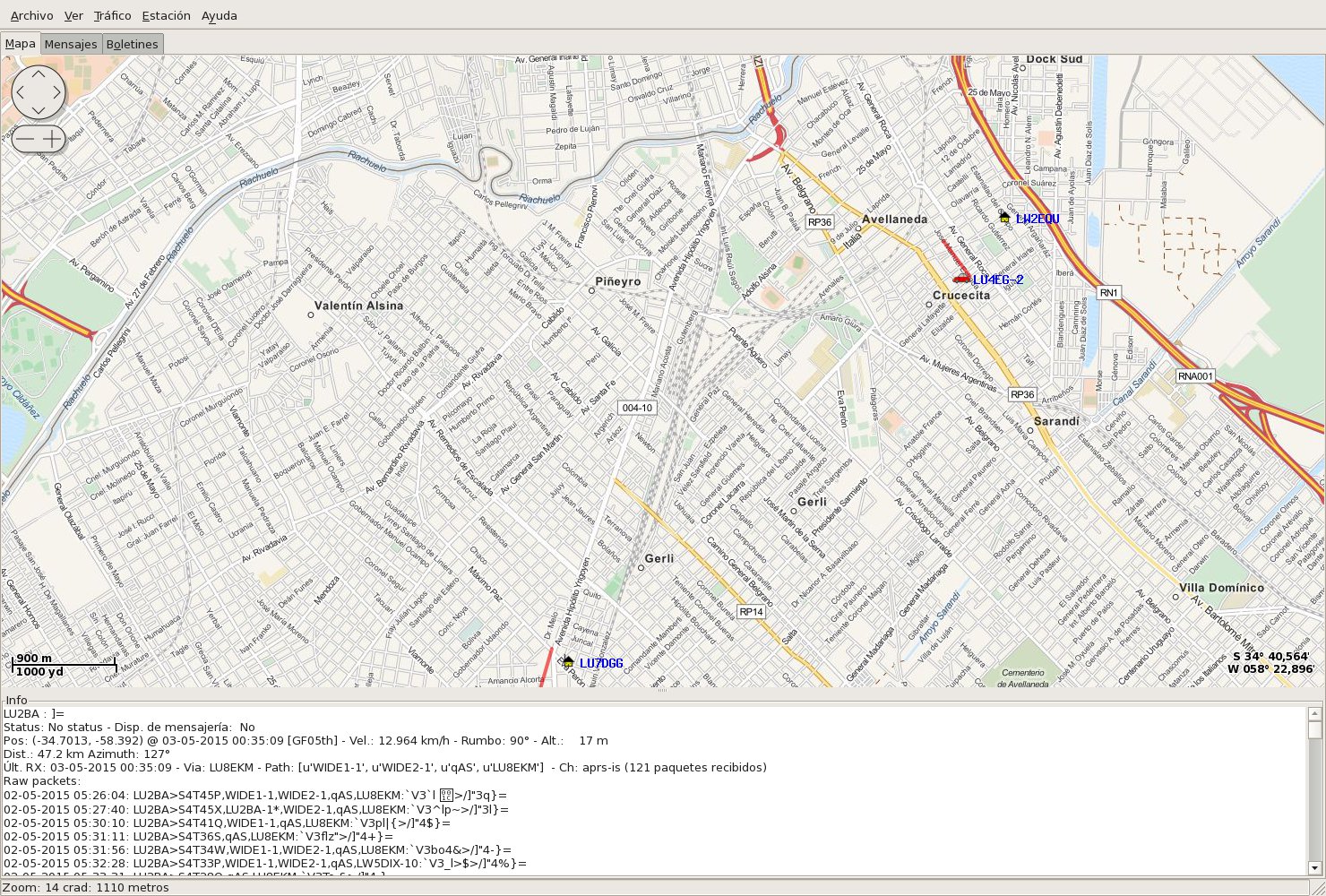Zoom in using the plus button
Viewport: 1326px width, 896px height.
tap(53, 139)
